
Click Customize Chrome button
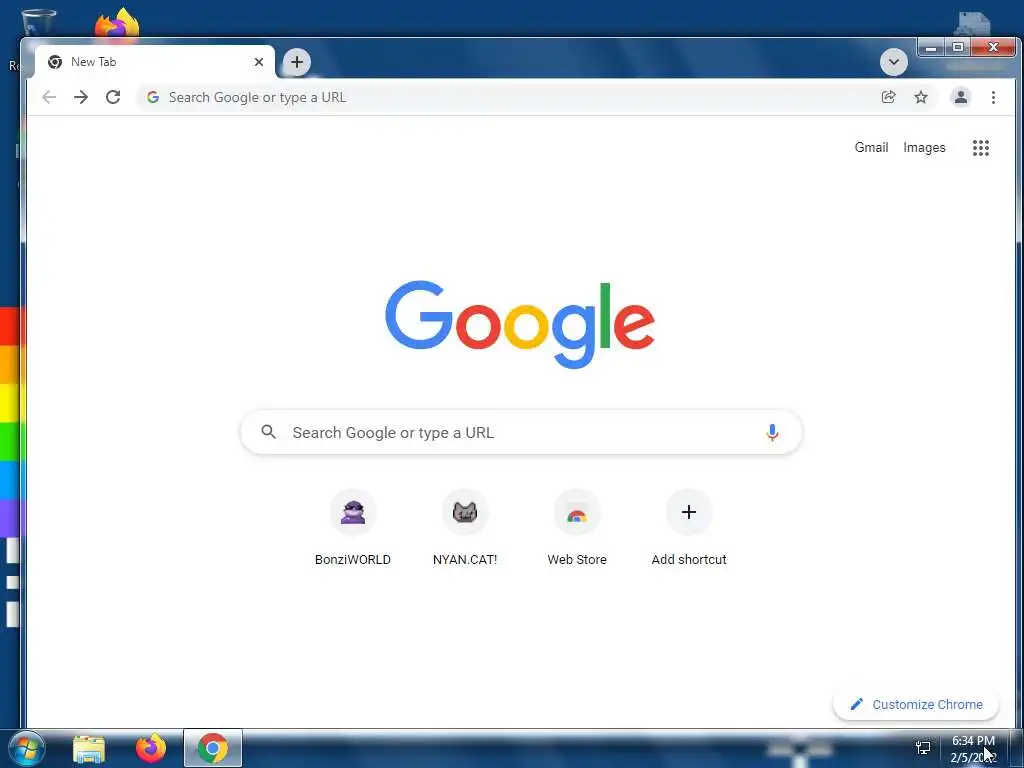916,705
